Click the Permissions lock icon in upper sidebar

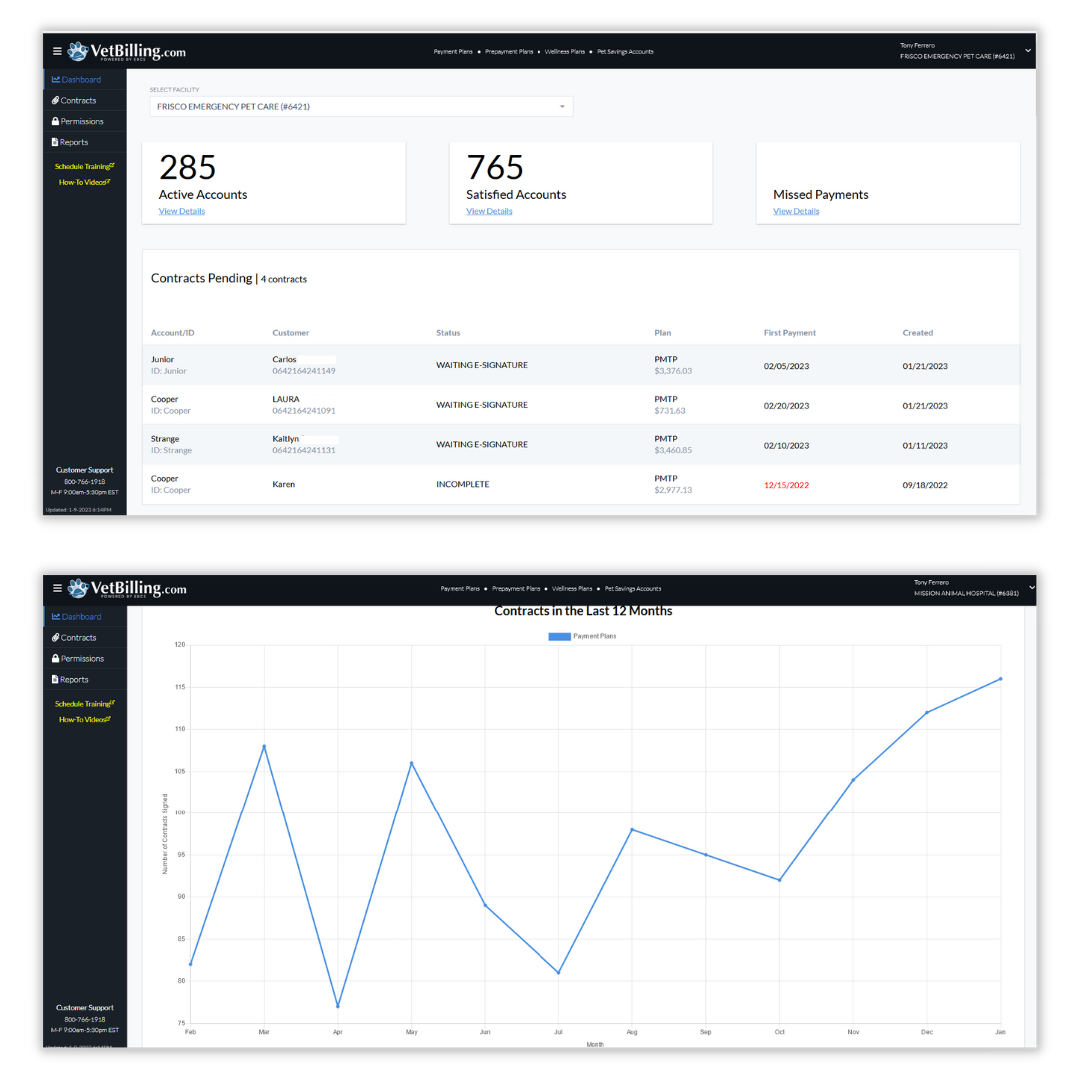click(x=55, y=121)
